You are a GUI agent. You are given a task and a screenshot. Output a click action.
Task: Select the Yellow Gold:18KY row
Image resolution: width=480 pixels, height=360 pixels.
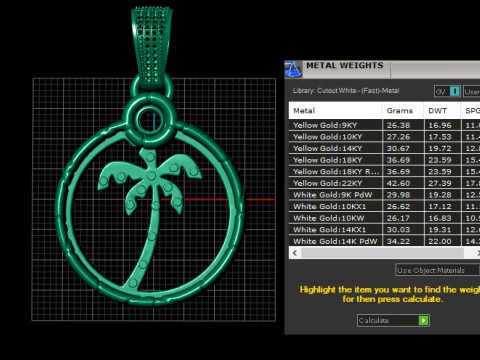(384, 160)
